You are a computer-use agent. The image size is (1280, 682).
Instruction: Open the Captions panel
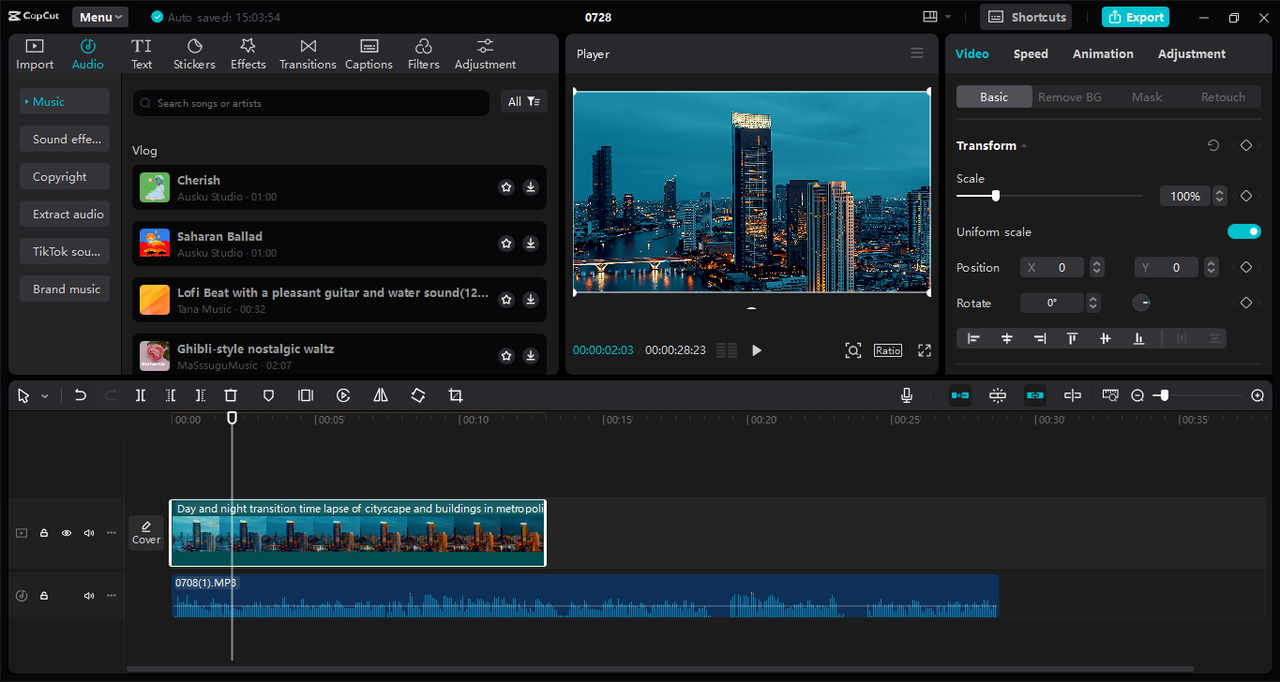(x=369, y=54)
